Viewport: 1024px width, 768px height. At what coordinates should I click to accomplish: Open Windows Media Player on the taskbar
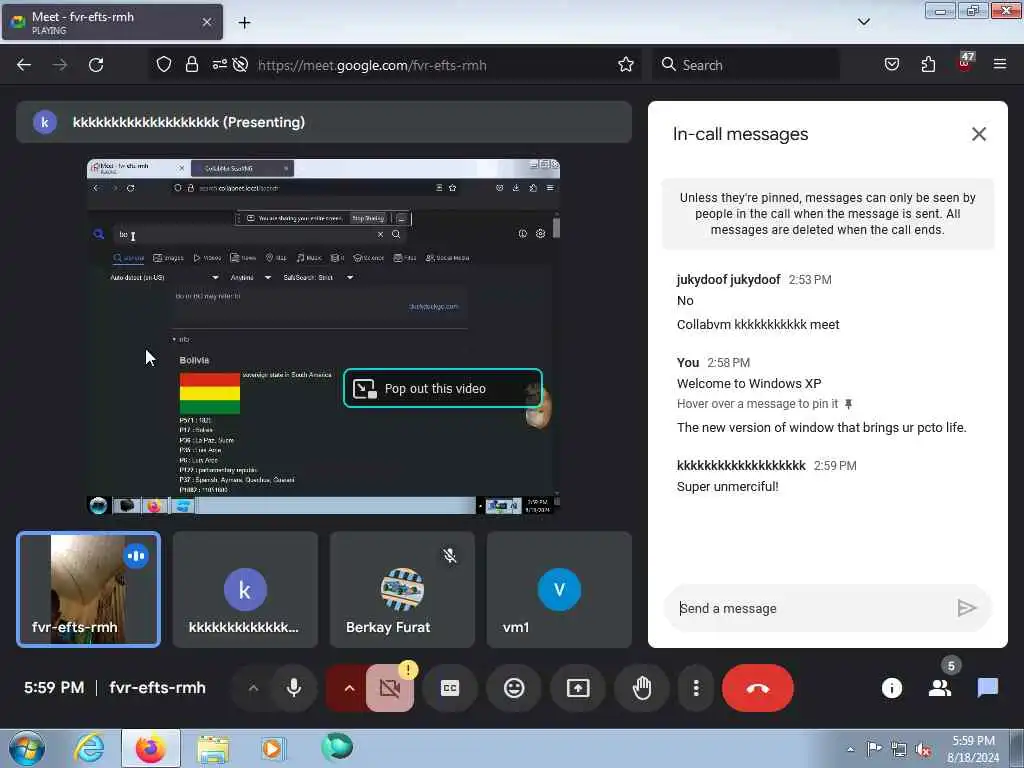[x=272, y=748]
